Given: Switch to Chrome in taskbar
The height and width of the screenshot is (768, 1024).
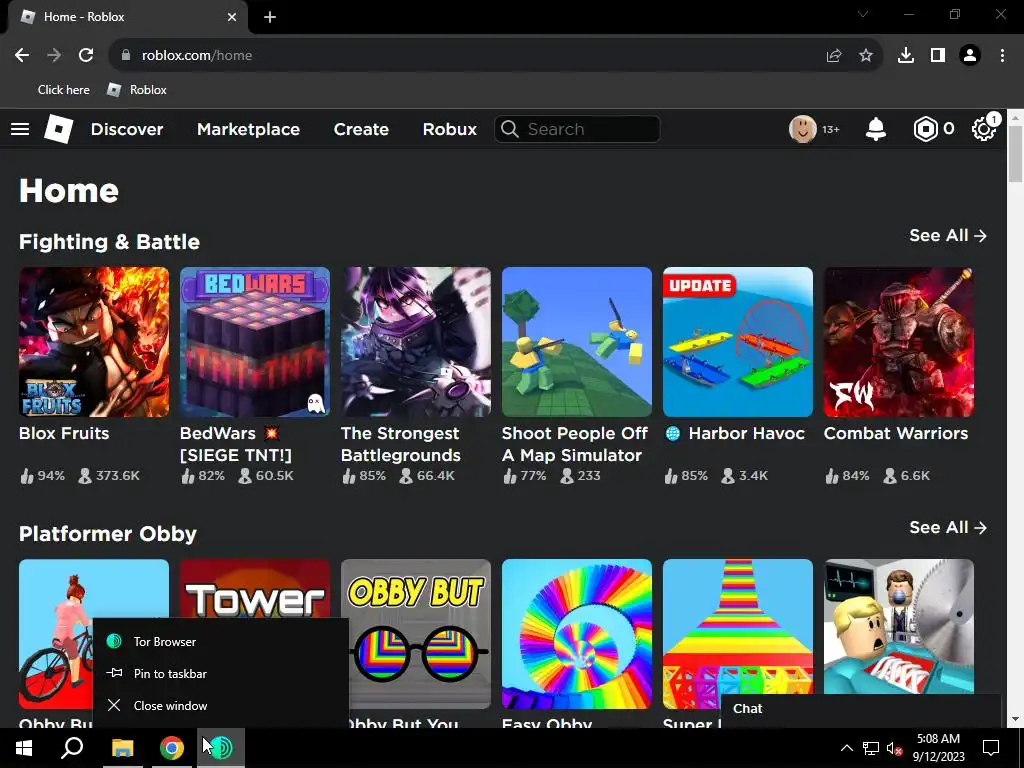Looking at the screenshot, I should click(x=172, y=748).
